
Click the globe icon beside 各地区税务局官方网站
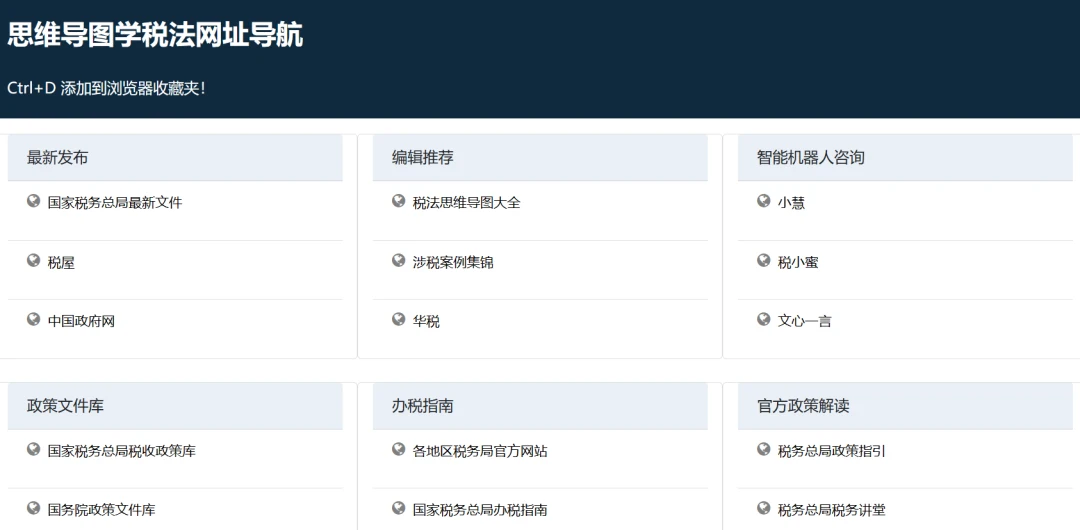point(398,449)
